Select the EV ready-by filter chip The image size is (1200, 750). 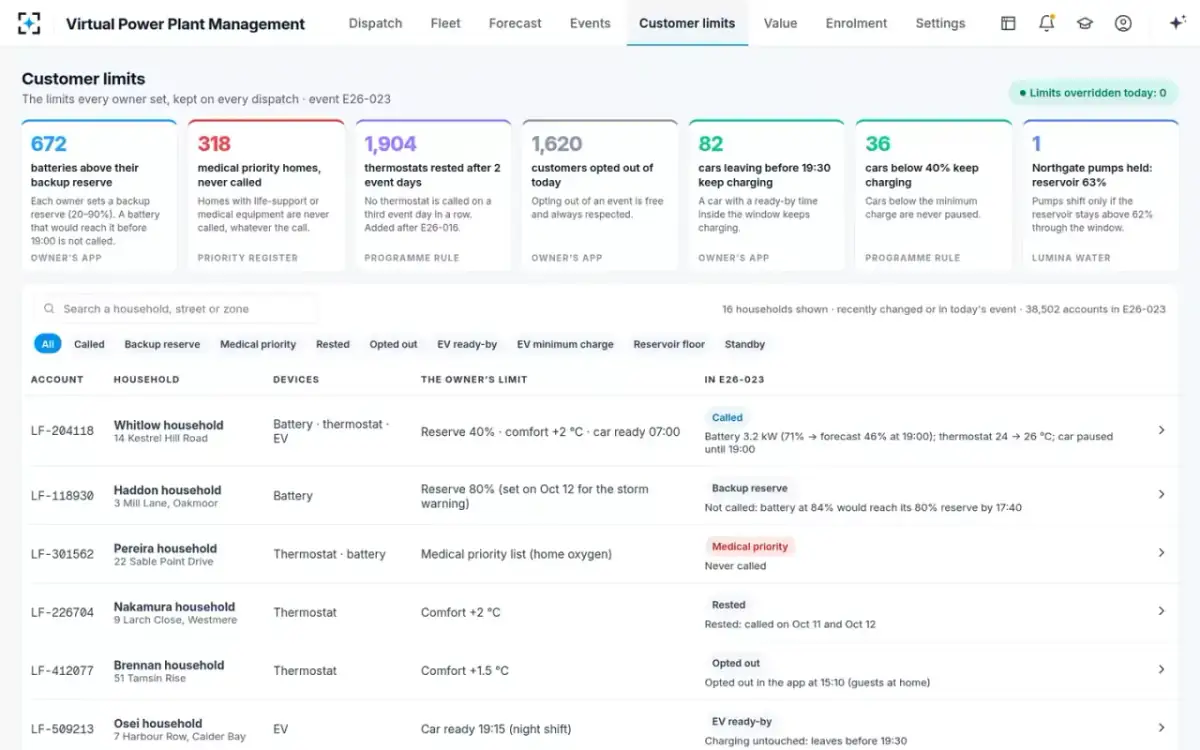(x=467, y=344)
